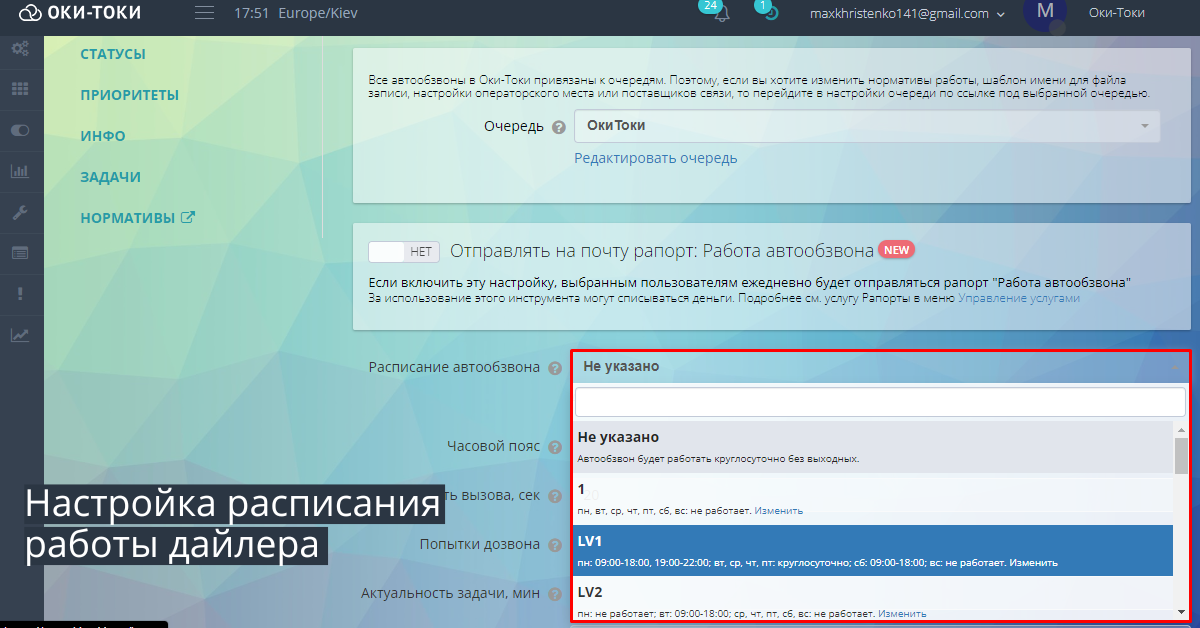
Task: Open the wrench tools icon in sidebar
Action: point(20,212)
